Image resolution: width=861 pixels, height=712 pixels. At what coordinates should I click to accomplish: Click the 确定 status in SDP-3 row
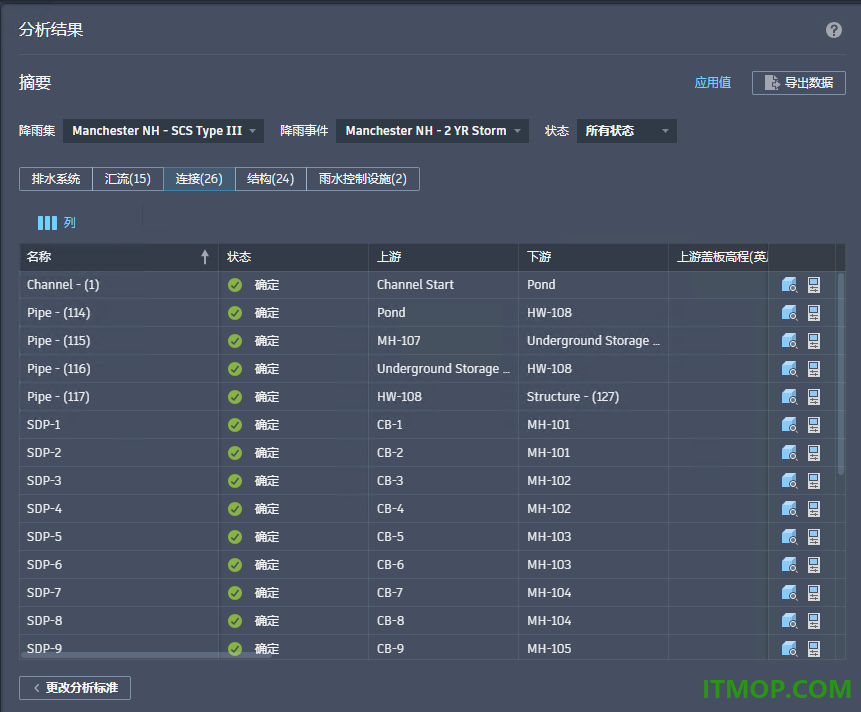[267, 481]
